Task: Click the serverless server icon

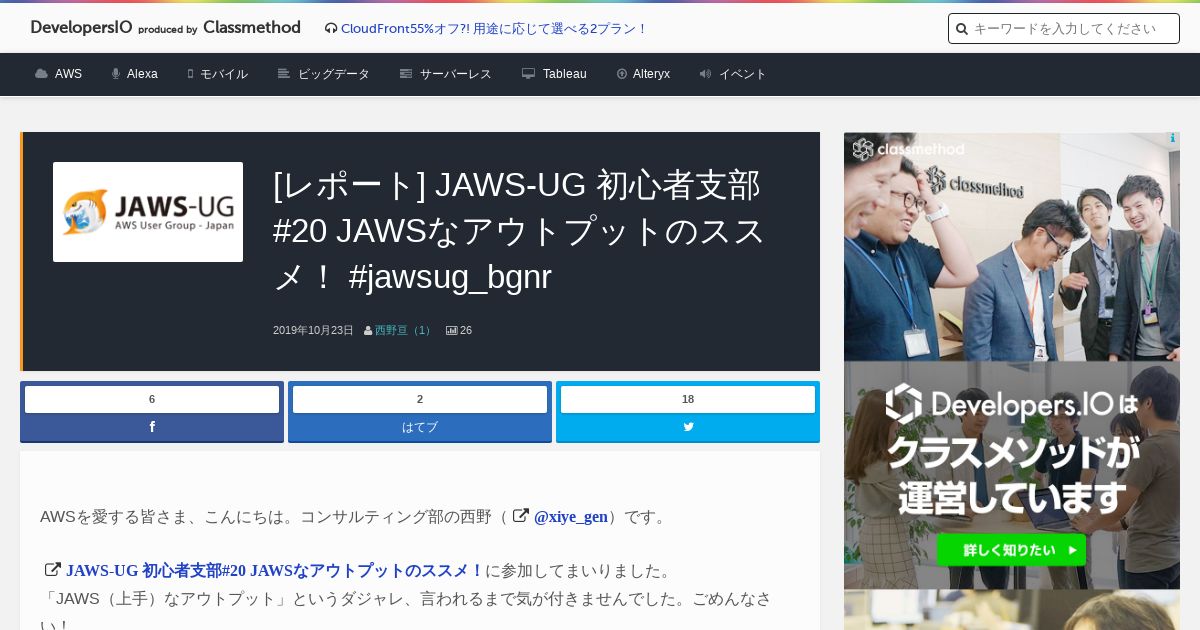Action: 406,74
